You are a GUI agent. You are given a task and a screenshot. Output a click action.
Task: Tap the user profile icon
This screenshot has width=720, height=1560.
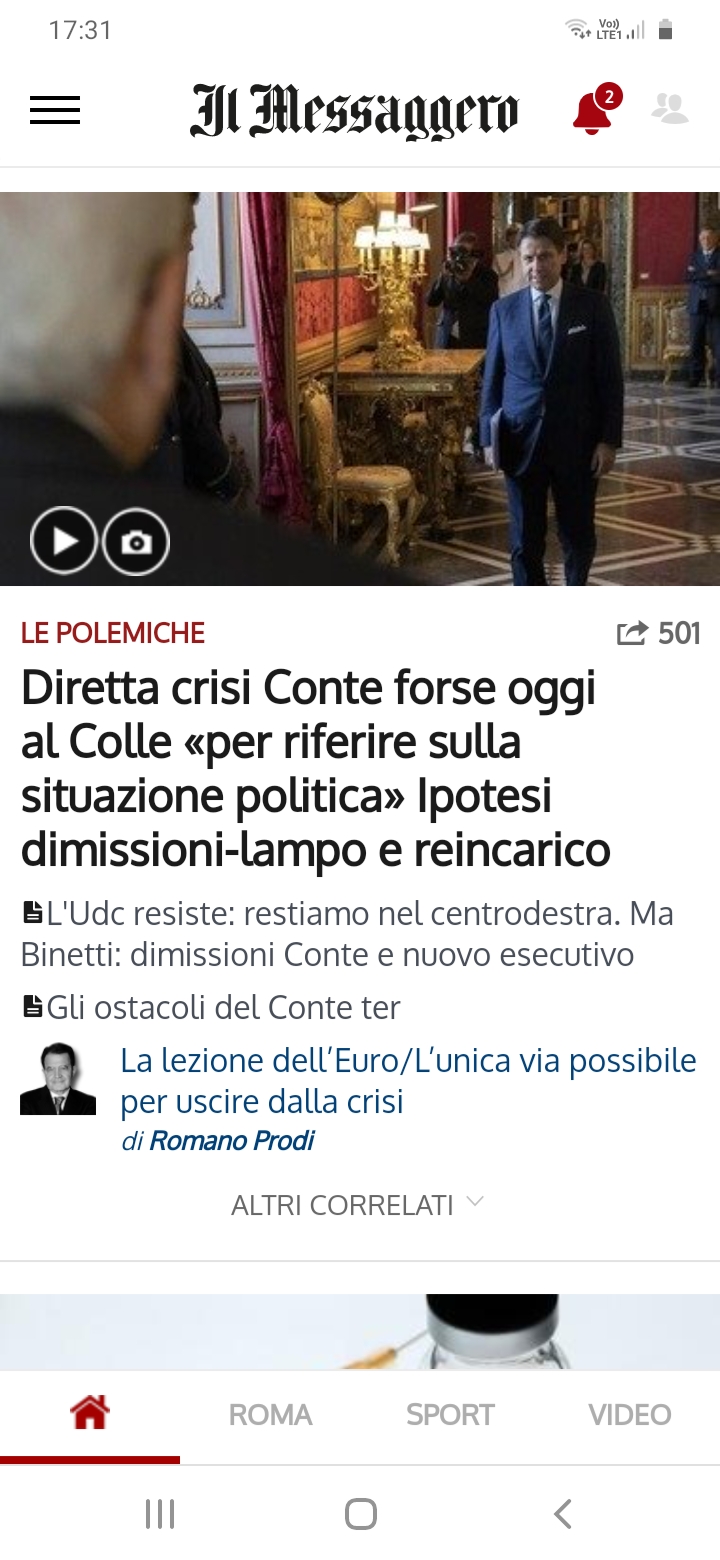pyautogui.click(x=670, y=108)
